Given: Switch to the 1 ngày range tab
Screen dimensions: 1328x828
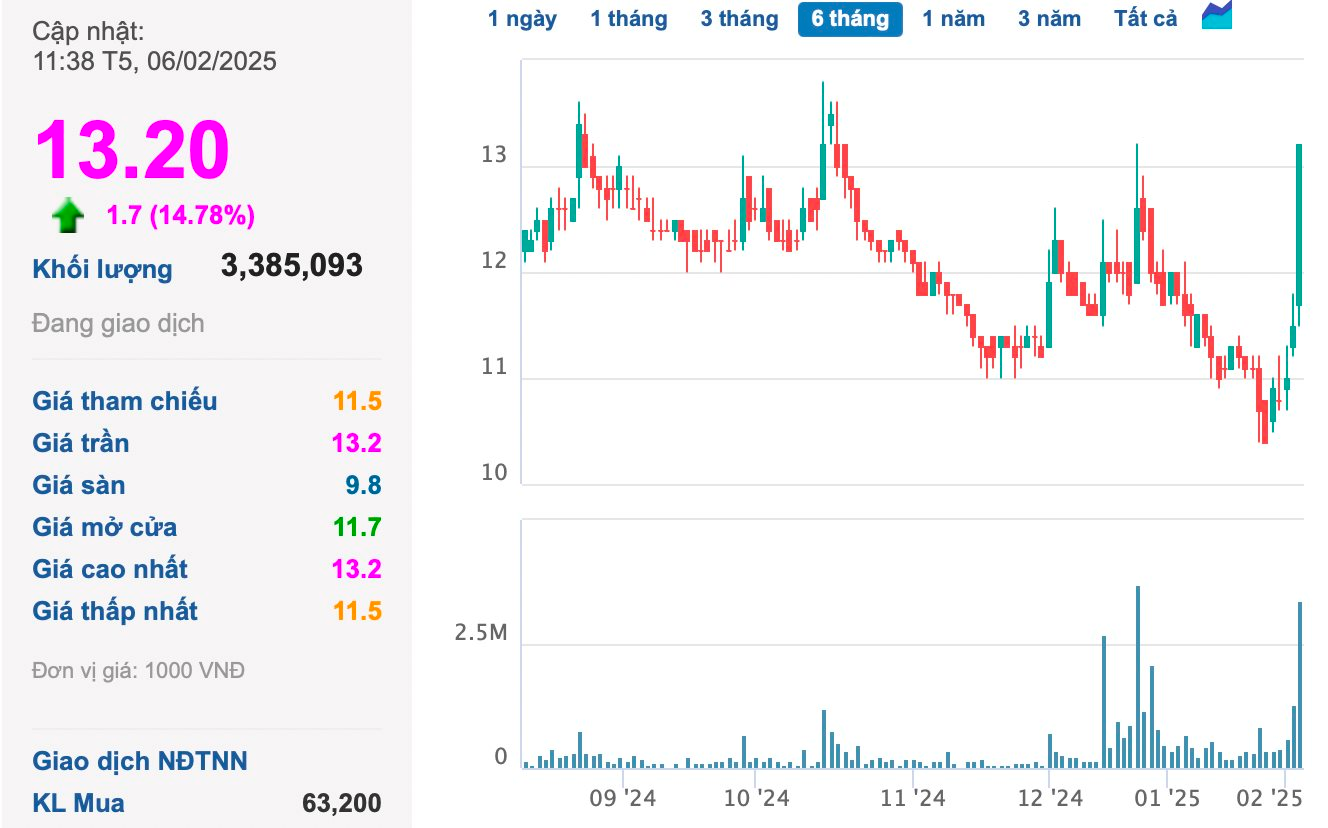Looking at the screenshot, I should (x=522, y=19).
